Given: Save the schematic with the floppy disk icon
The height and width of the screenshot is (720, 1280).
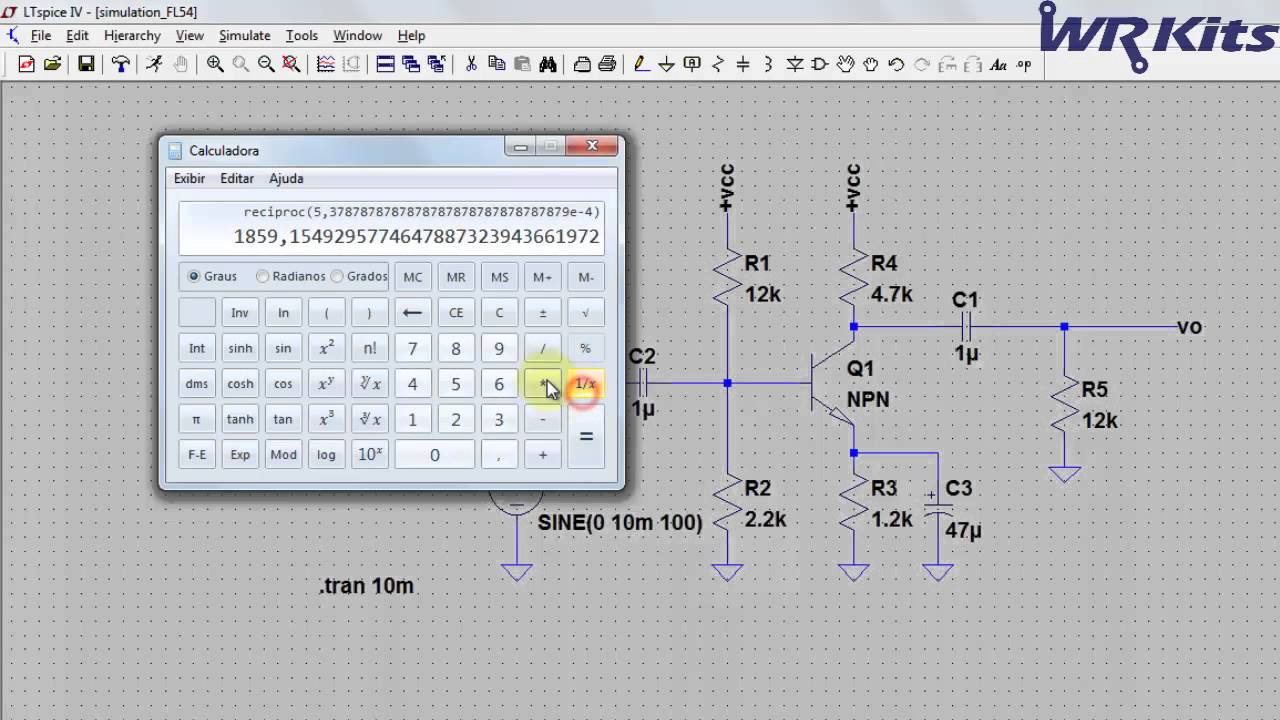Looking at the screenshot, I should 87,64.
